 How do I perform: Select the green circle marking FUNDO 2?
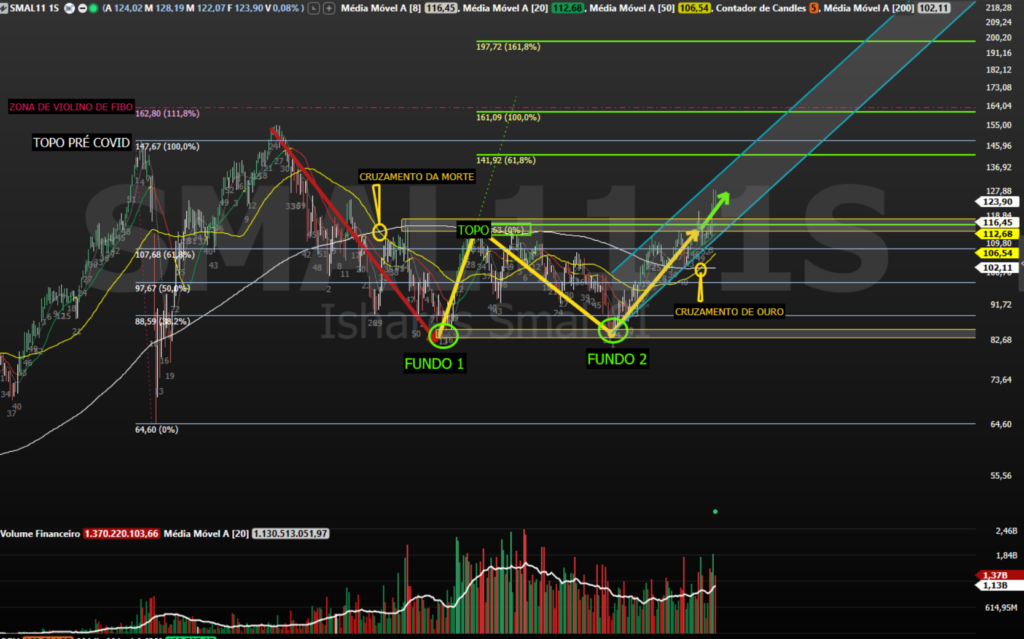612,328
